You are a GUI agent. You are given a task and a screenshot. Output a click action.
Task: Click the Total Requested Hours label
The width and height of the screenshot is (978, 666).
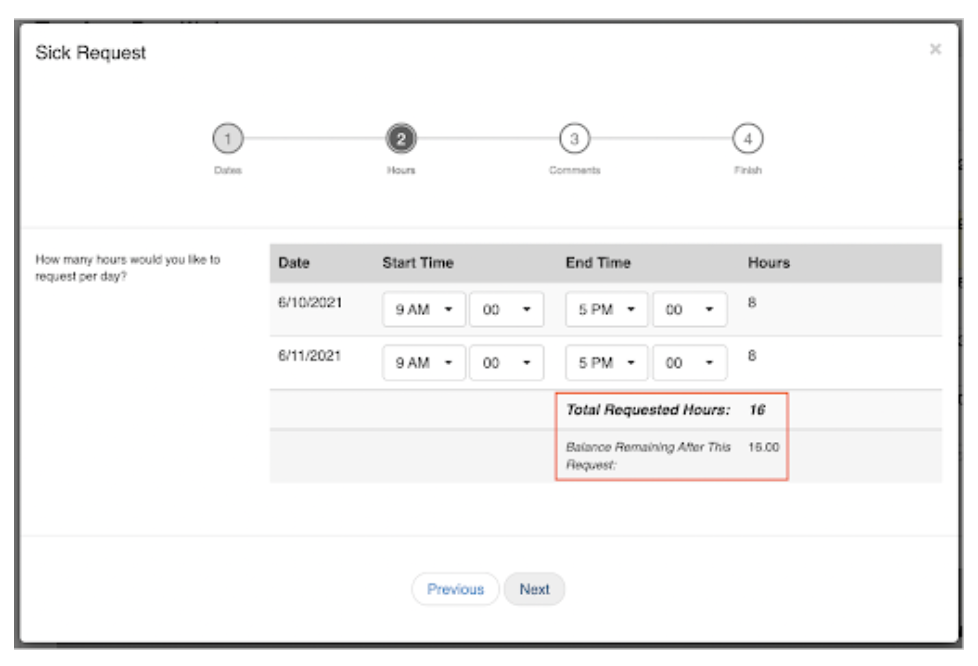click(648, 410)
